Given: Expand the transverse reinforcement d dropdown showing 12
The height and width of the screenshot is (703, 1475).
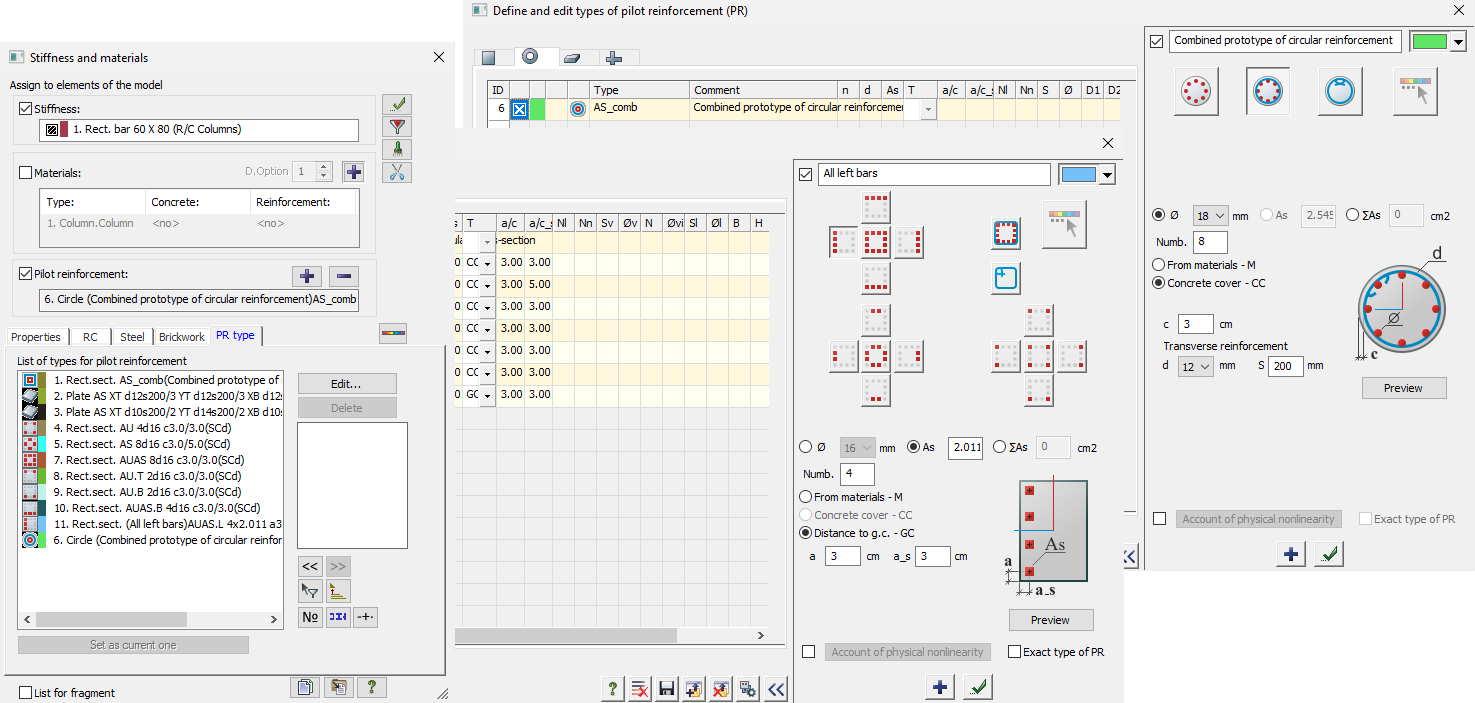Looking at the screenshot, I should [1196, 366].
